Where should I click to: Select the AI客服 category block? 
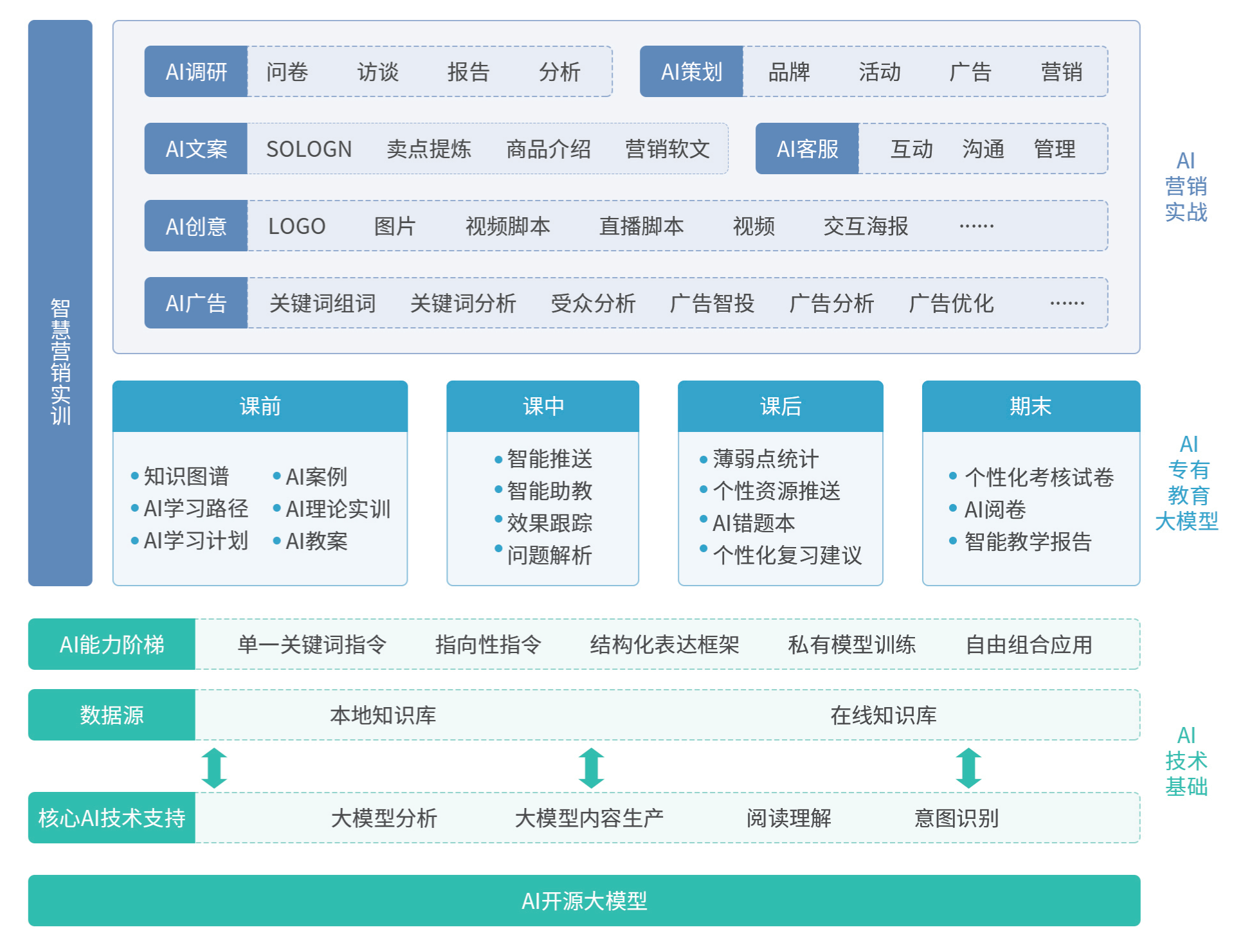[807, 148]
